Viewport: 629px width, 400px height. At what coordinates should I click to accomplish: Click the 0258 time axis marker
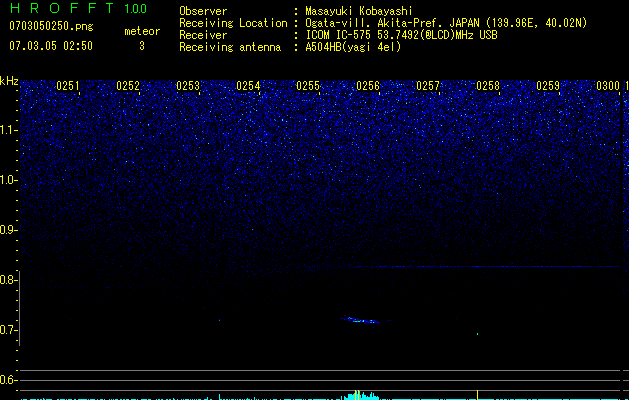pyautogui.click(x=488, y=86)
